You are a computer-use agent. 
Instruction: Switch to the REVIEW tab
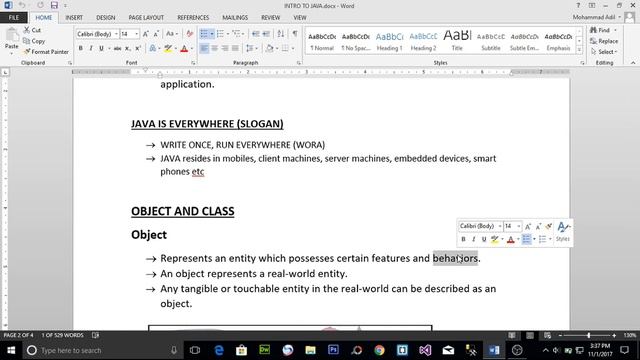(271, 18)
